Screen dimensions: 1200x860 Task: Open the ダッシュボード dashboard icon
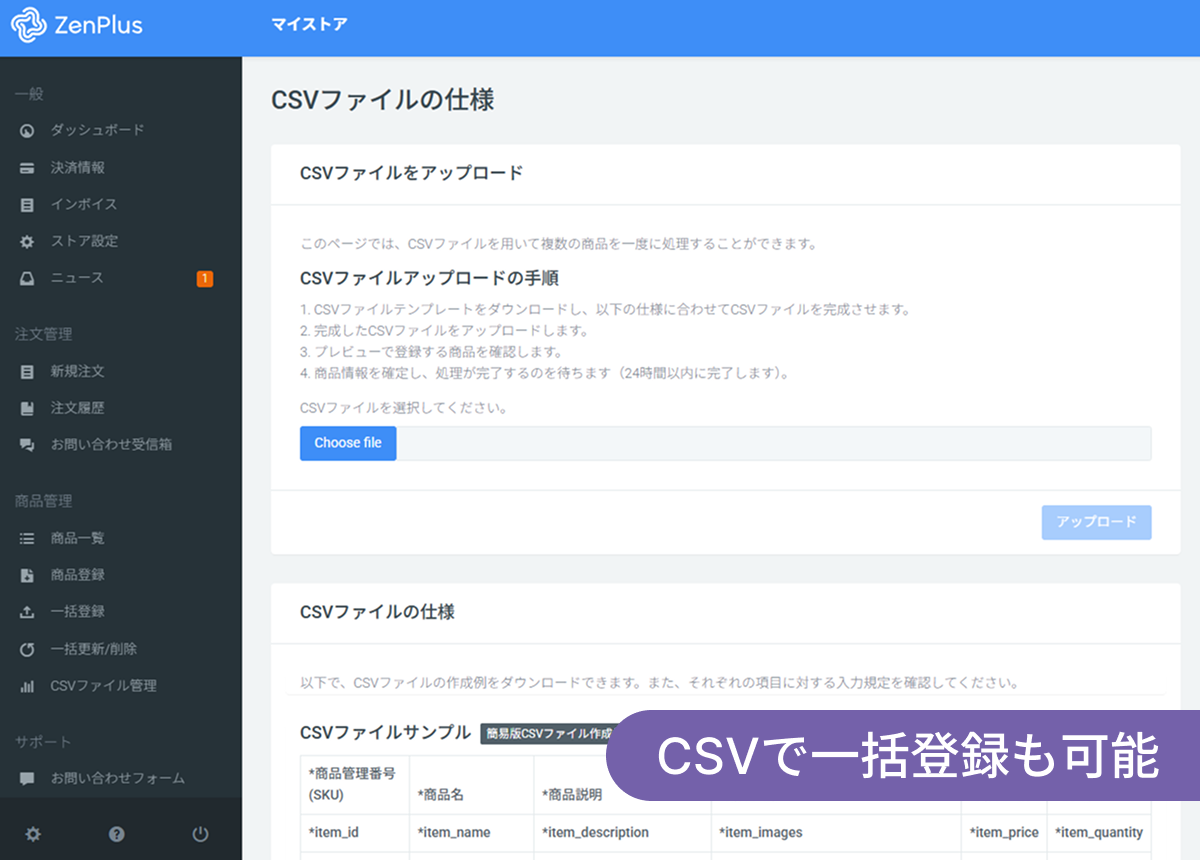27,131
